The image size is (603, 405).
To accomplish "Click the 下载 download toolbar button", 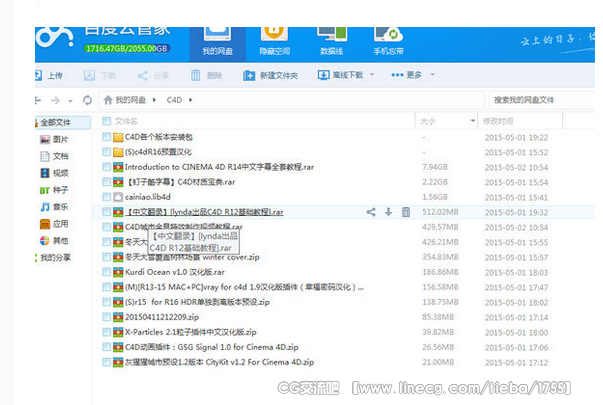I will 100,75.
